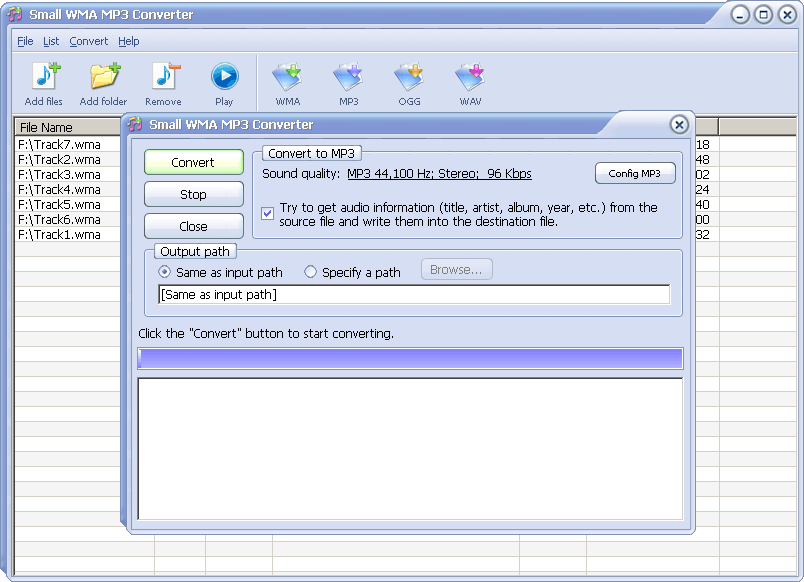
Task: Click the MP3 44,100 Hz sound quality link
Action: point(439,174)
